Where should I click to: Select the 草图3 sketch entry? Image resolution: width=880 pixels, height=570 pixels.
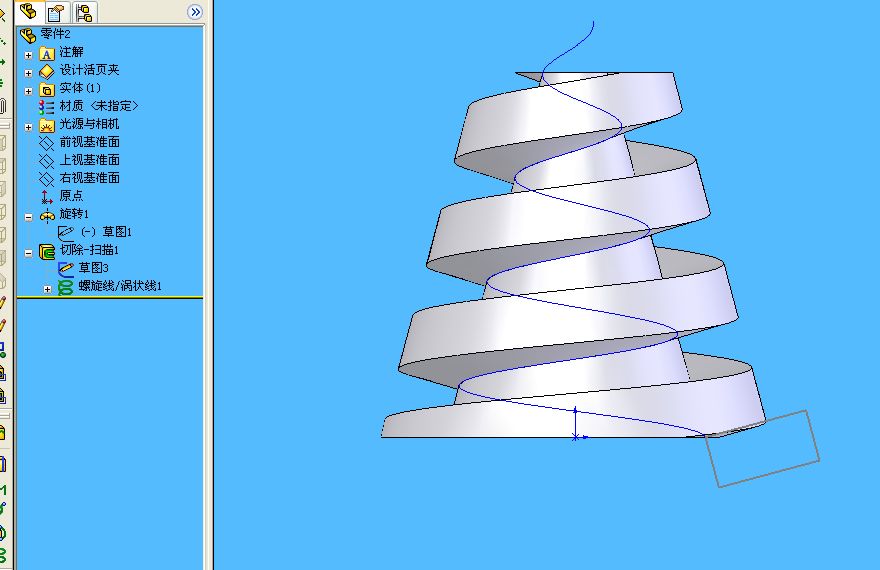[x=93, y=268]
